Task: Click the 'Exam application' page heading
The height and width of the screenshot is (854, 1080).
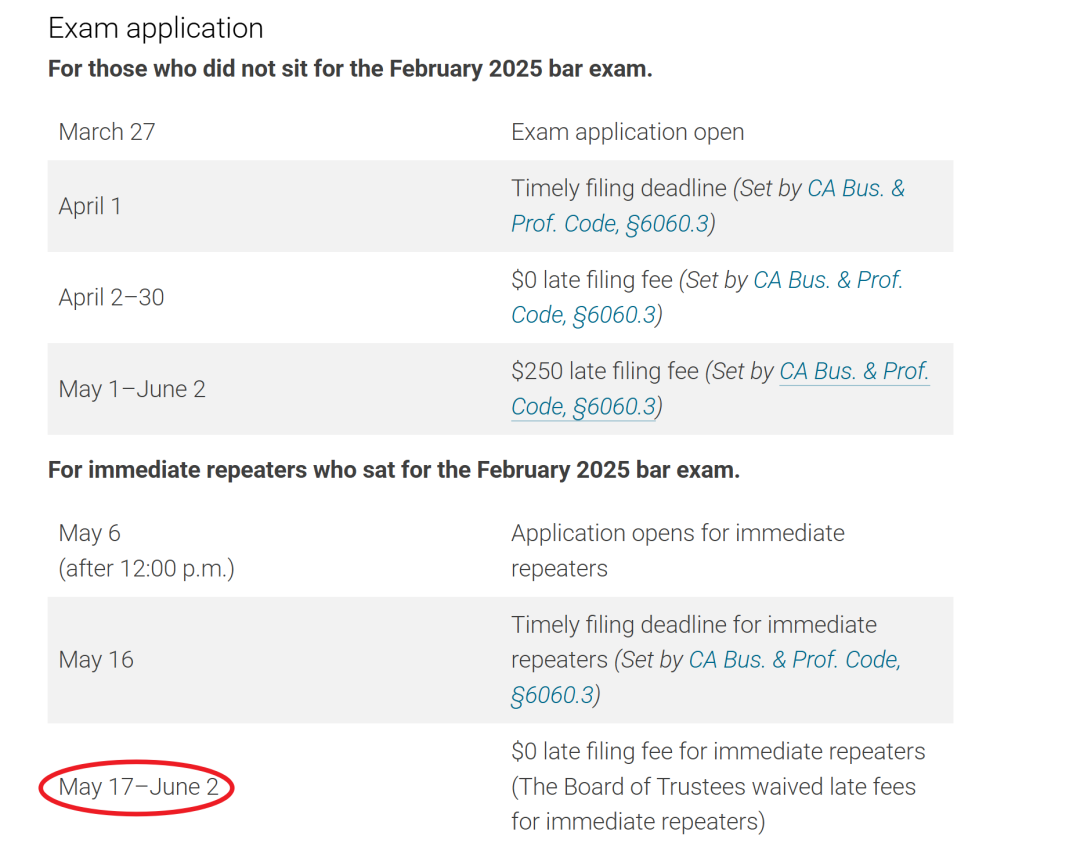Action: [156, 28]
